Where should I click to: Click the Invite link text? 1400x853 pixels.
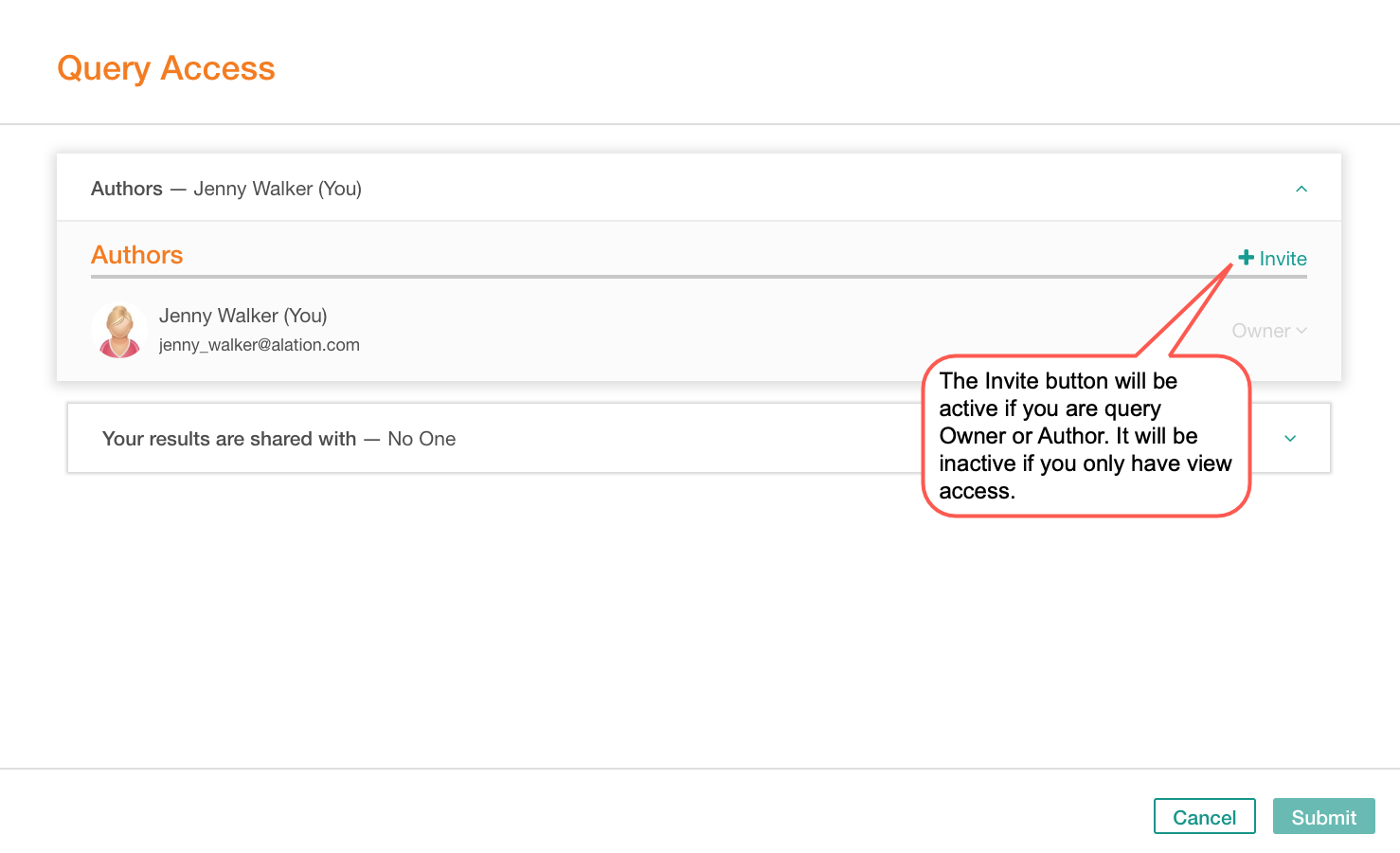coord(1283,259)
